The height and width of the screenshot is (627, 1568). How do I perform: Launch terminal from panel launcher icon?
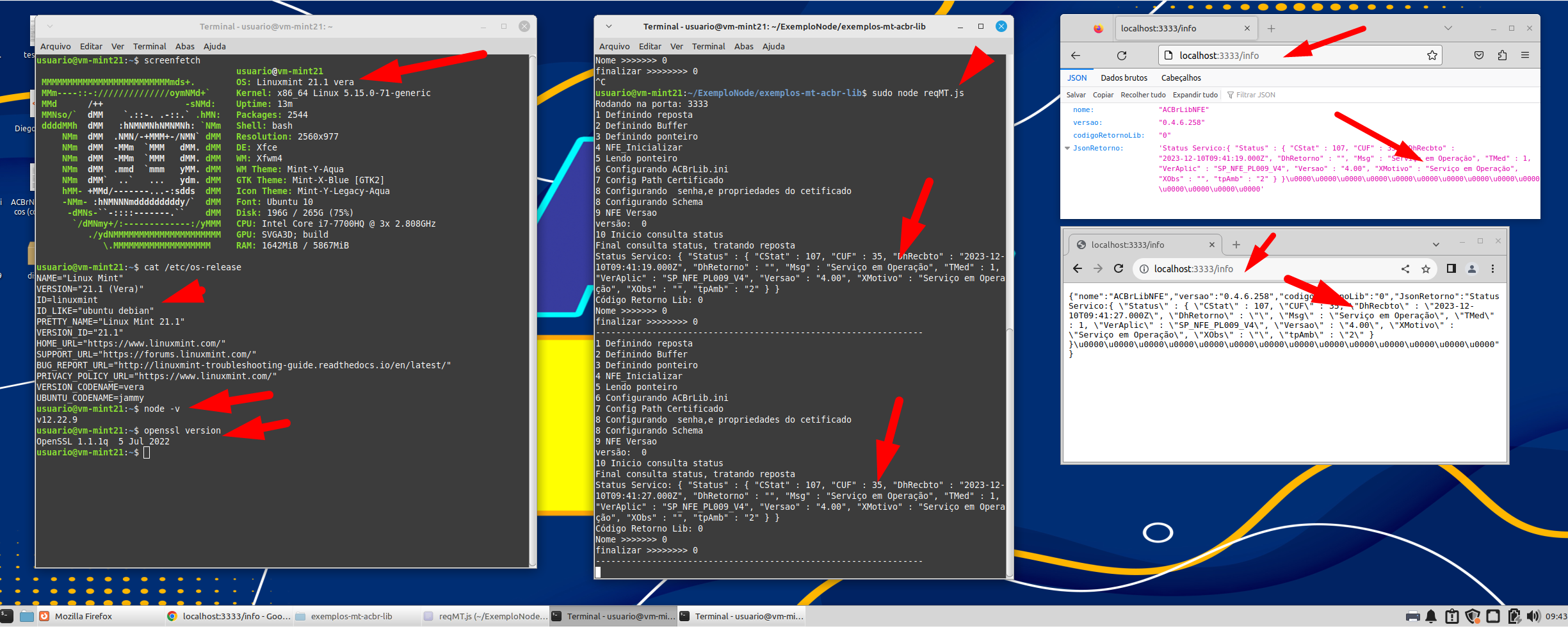(6, 616)
